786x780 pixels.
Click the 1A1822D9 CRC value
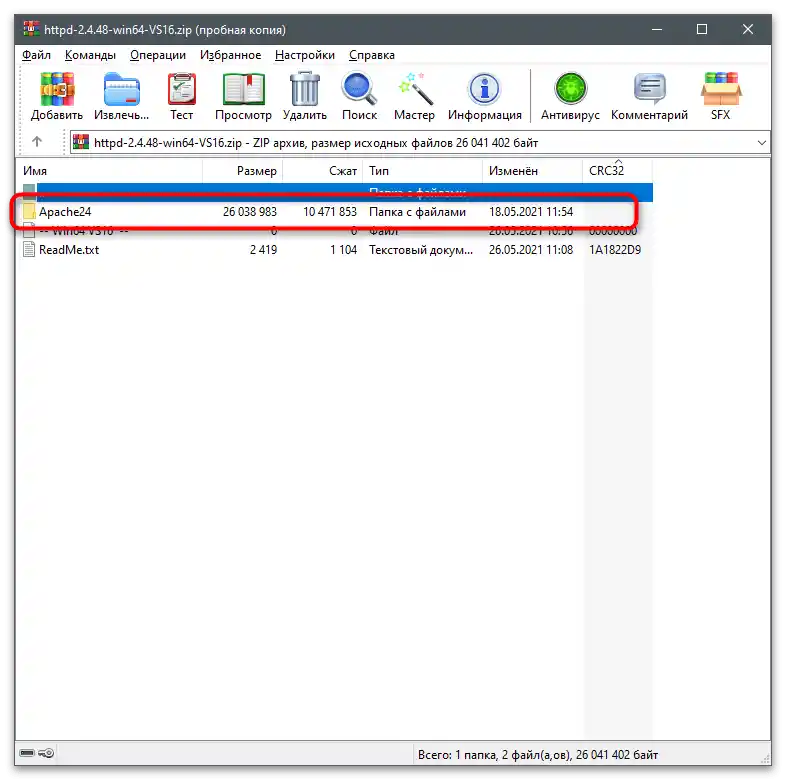click(x=615, y=250)
